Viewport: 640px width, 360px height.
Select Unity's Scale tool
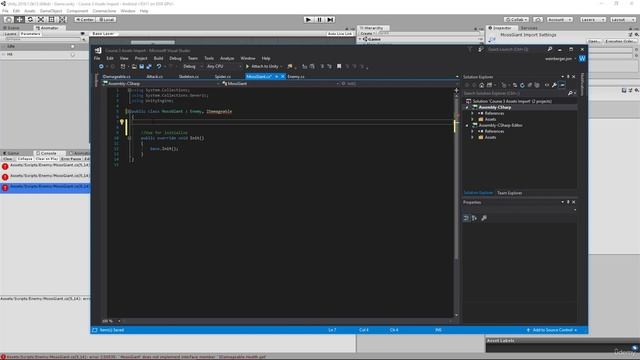pyautogui.click(x=40, y=19)
